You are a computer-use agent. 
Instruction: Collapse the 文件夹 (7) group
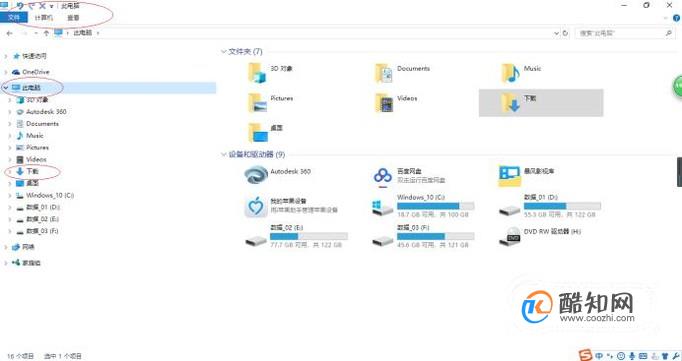point(224,52)
